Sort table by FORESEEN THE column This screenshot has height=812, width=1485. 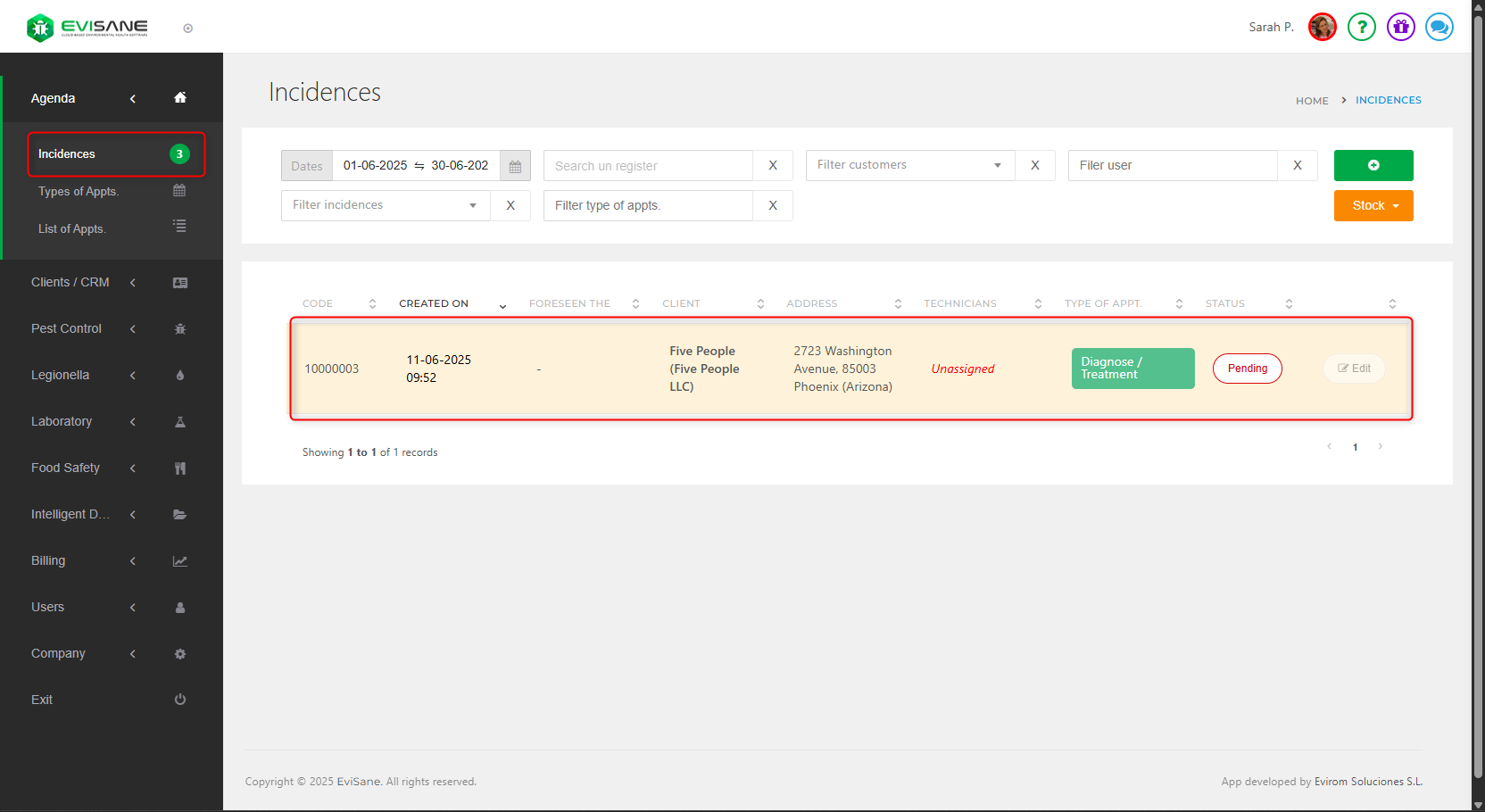click(x=585, y=303)
